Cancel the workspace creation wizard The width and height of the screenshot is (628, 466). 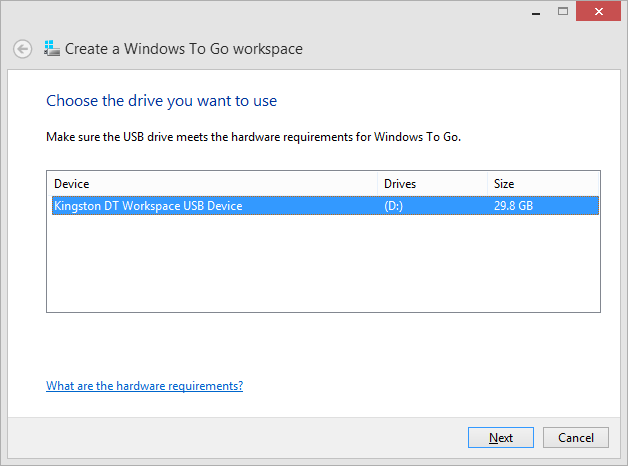tap(575, 438)
